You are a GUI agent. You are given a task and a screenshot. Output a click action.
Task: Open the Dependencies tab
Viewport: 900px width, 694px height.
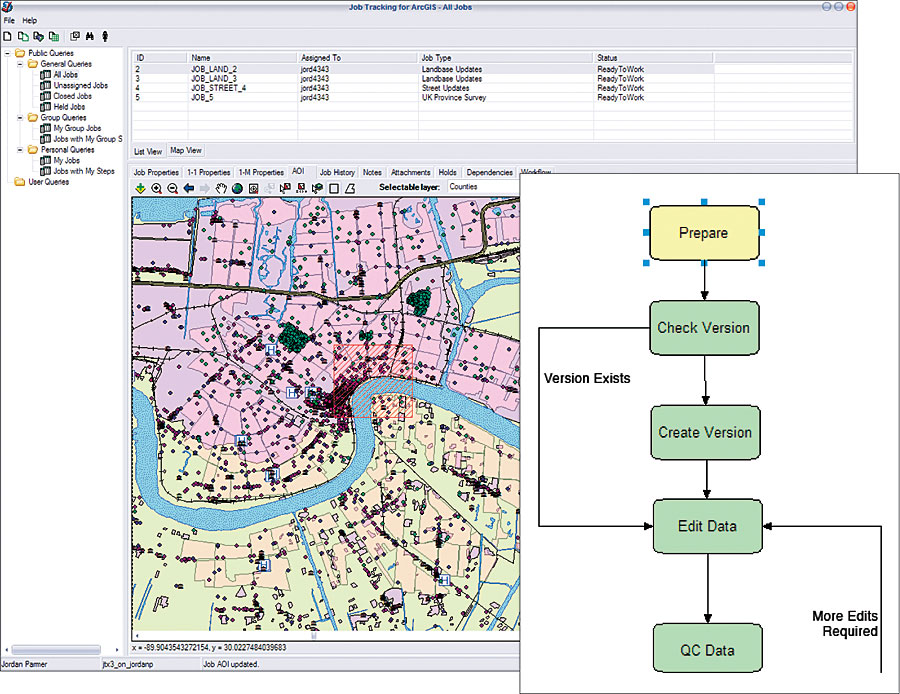pos(490,172)
